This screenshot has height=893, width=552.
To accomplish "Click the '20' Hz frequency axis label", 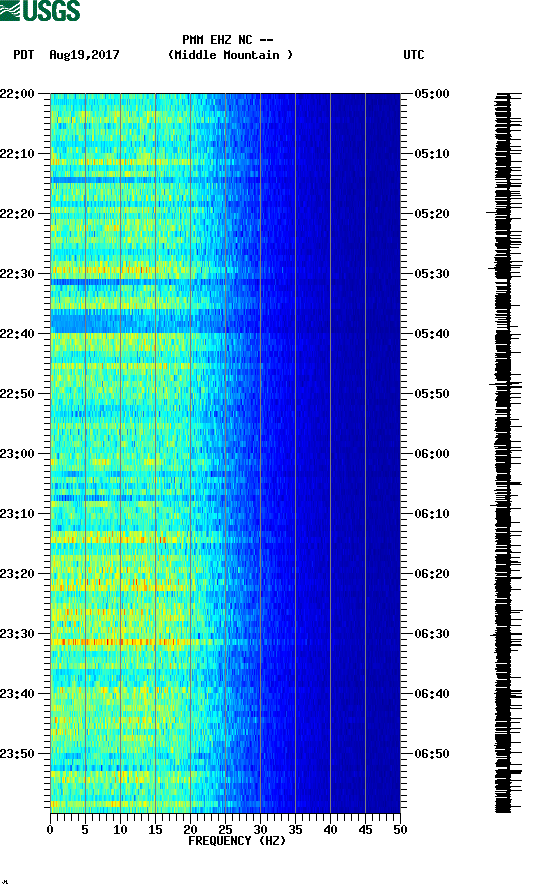I will (x=190, y=830).
